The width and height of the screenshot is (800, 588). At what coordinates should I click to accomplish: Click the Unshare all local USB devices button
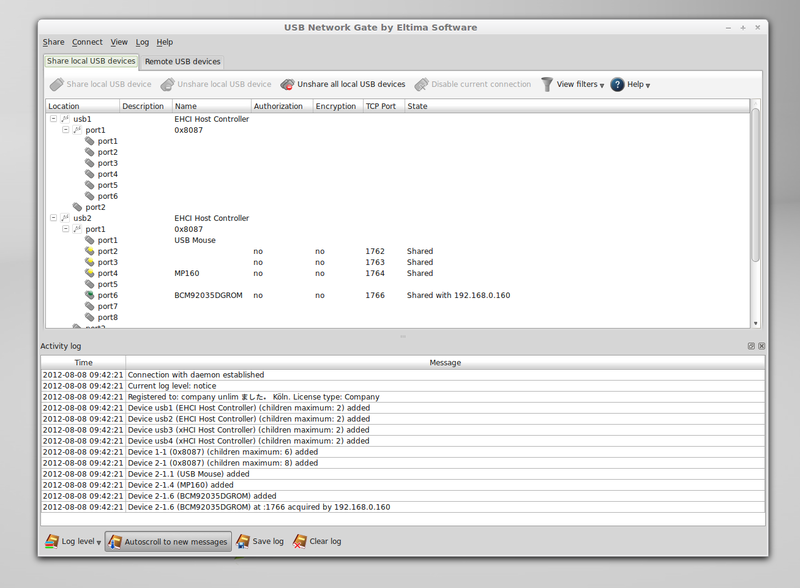tap(343, 84)
